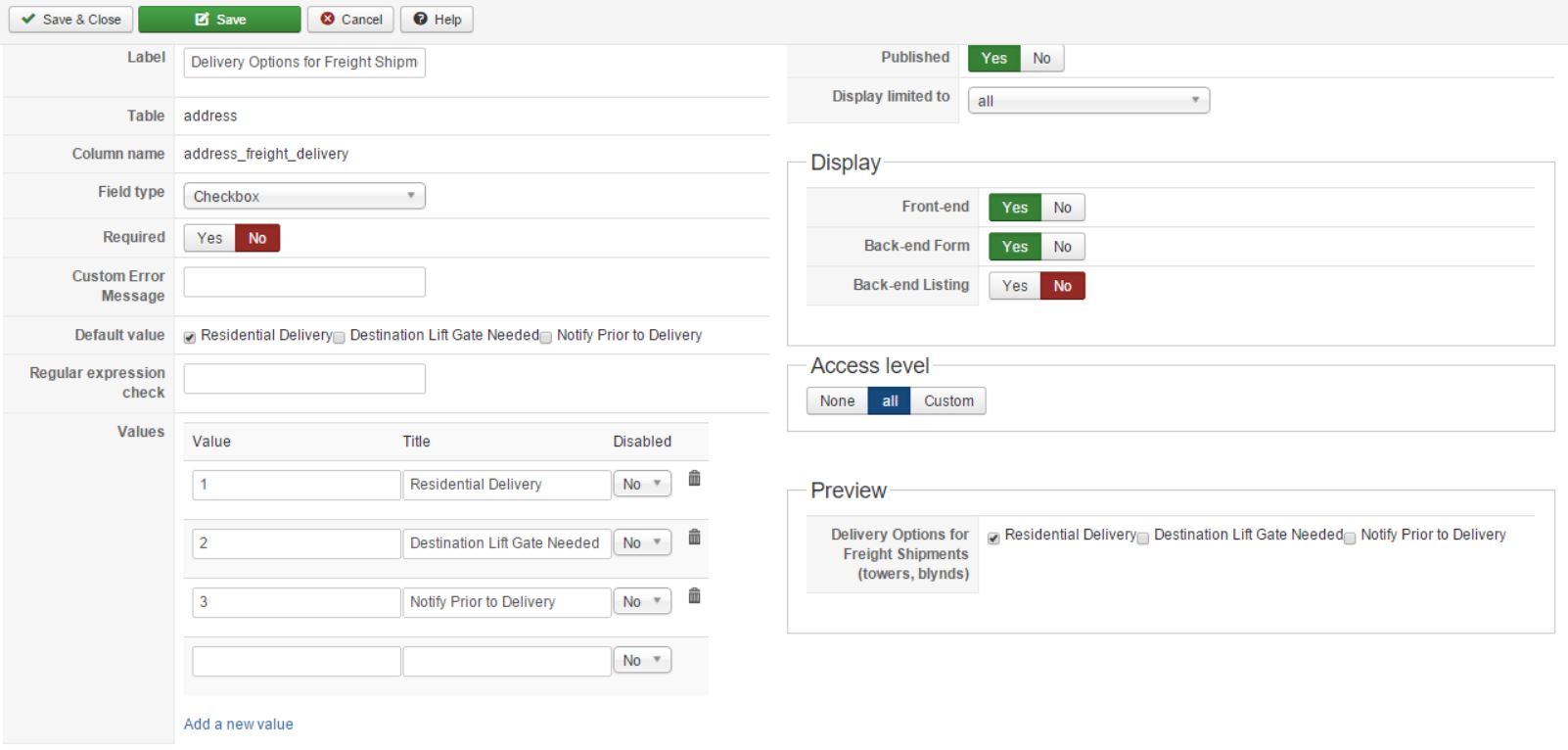Toggle Residential Delivery default value checkbox
Image resolution: width=1568 pixels, height=750 pixels.
190,338
